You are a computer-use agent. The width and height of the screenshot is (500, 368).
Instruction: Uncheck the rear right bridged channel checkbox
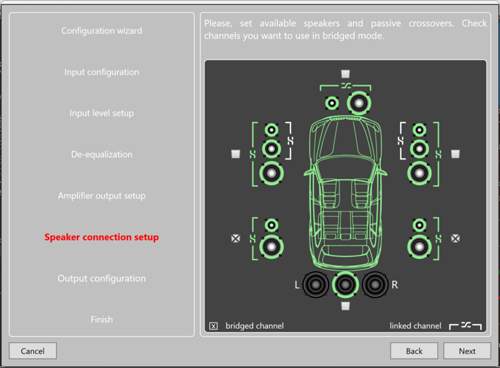[x=455, y=238]
